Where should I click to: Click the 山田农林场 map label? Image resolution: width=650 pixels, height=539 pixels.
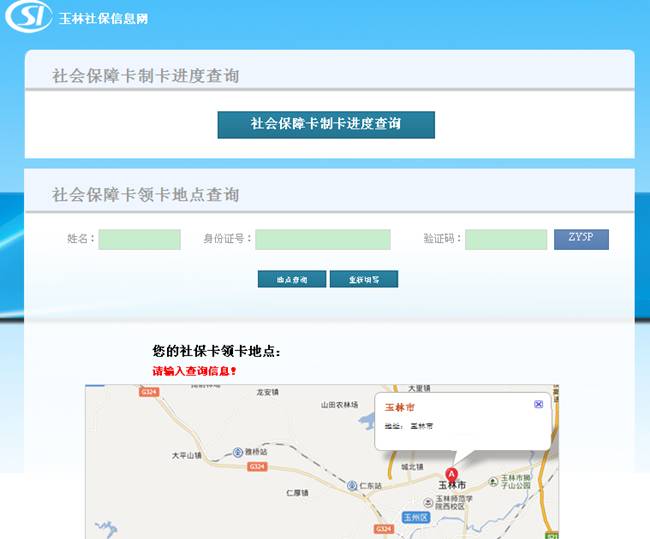point(340,405)
